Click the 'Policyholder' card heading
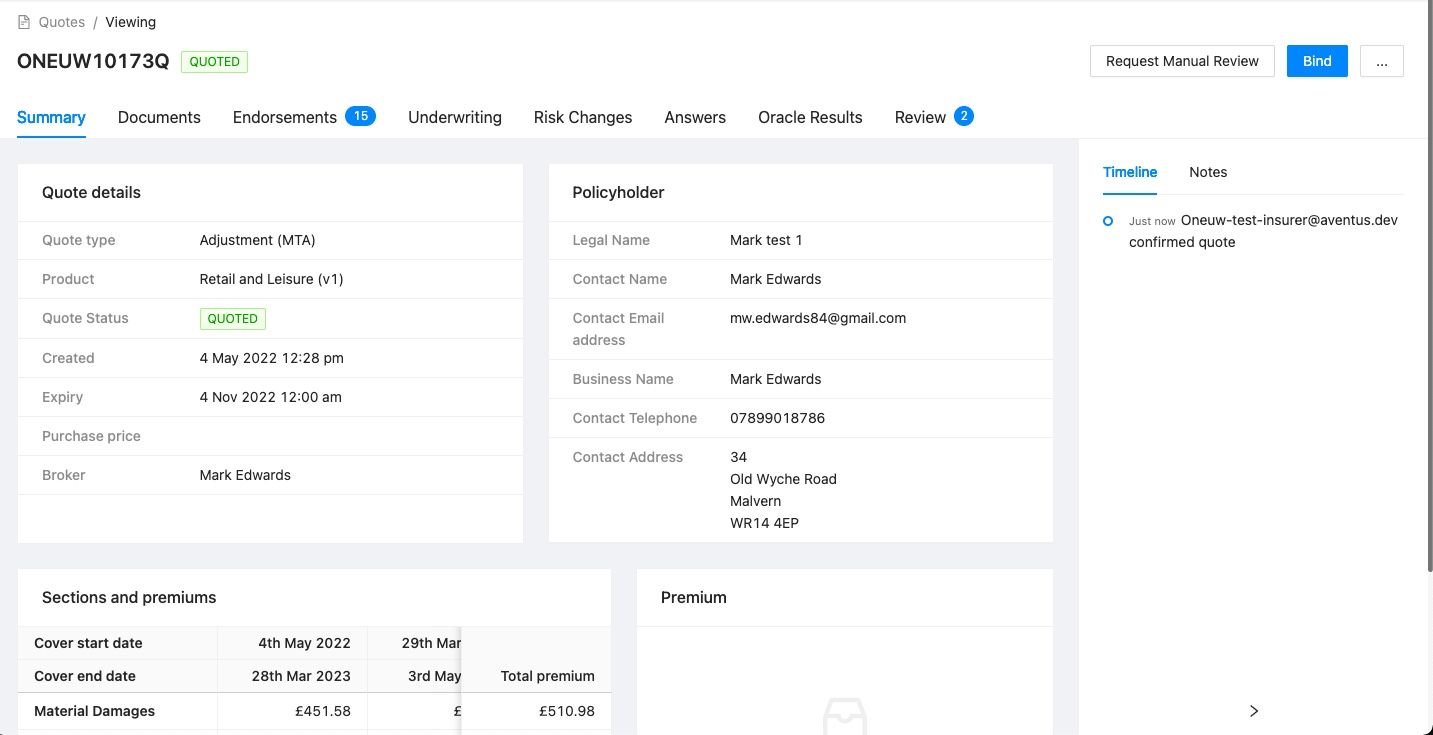Image resolution: width=1433 pixels, height=735 pixels. (618, 192)
